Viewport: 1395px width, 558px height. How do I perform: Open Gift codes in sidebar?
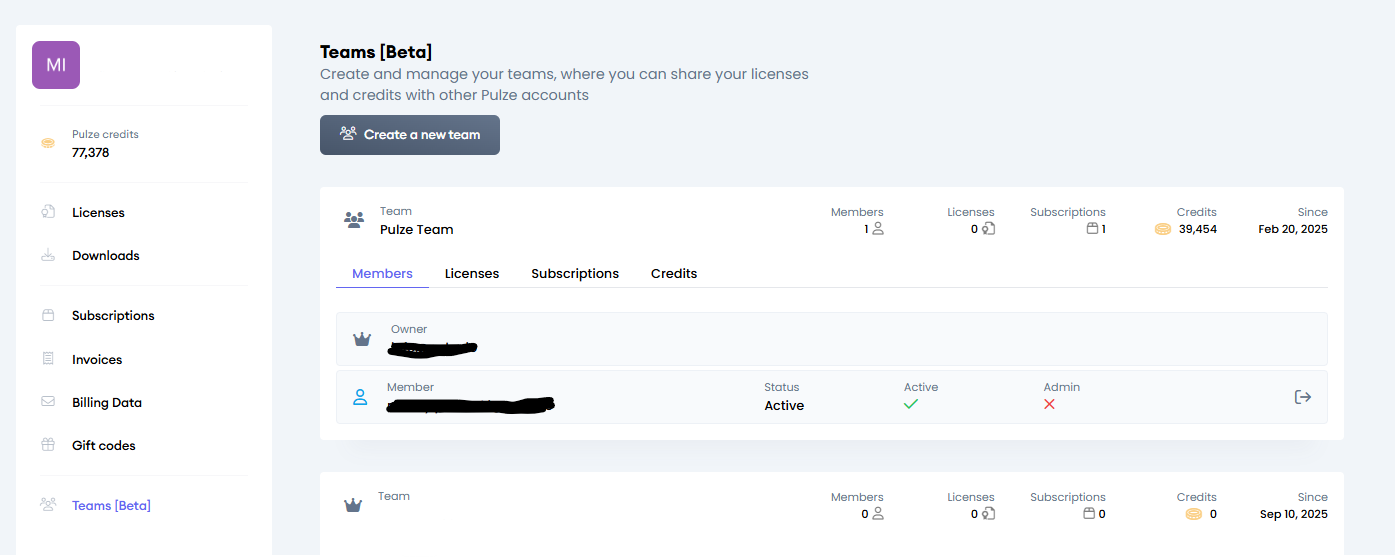click(x=103, y=445)
